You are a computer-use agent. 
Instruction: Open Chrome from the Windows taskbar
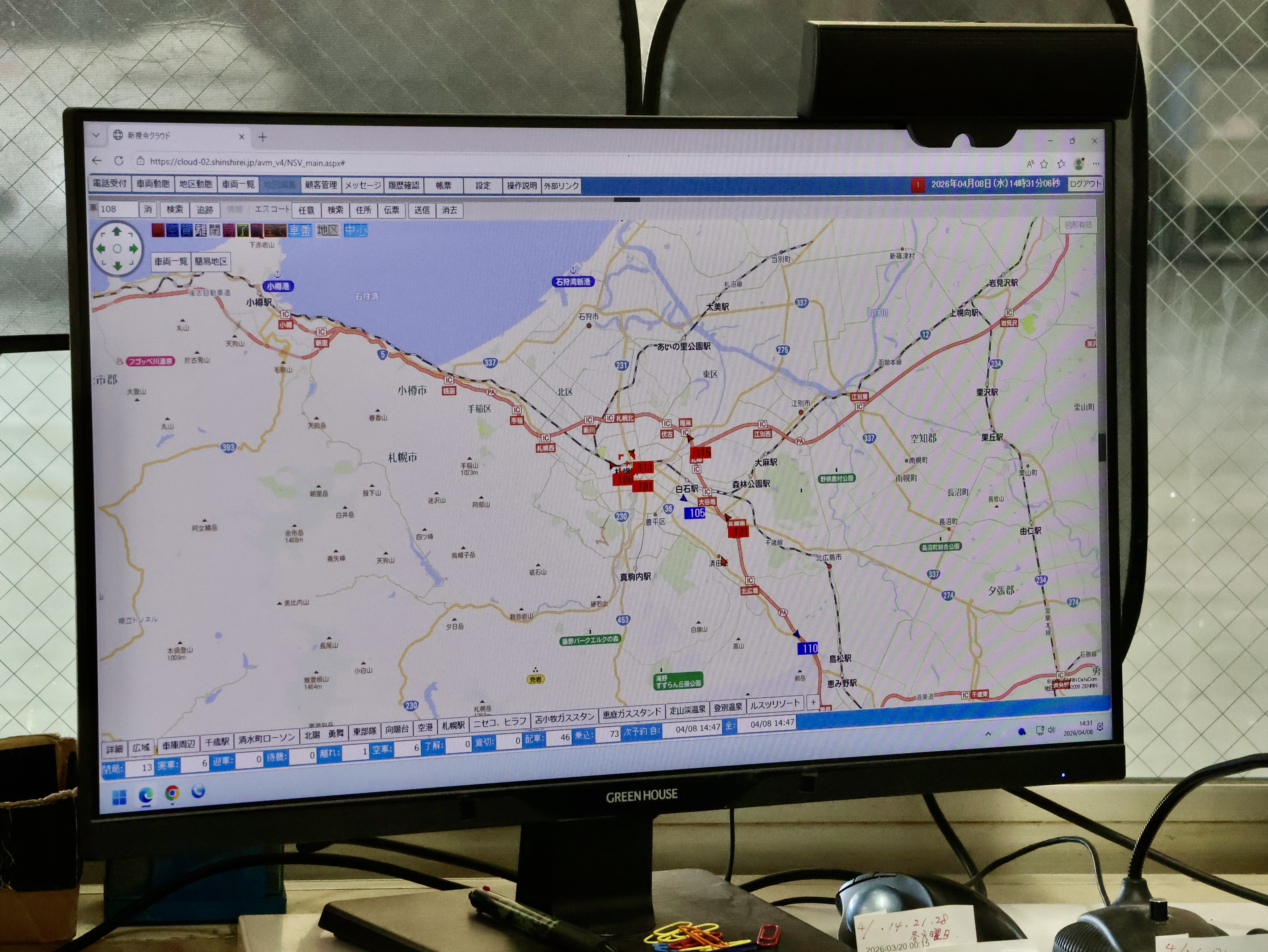pos(172,793)
